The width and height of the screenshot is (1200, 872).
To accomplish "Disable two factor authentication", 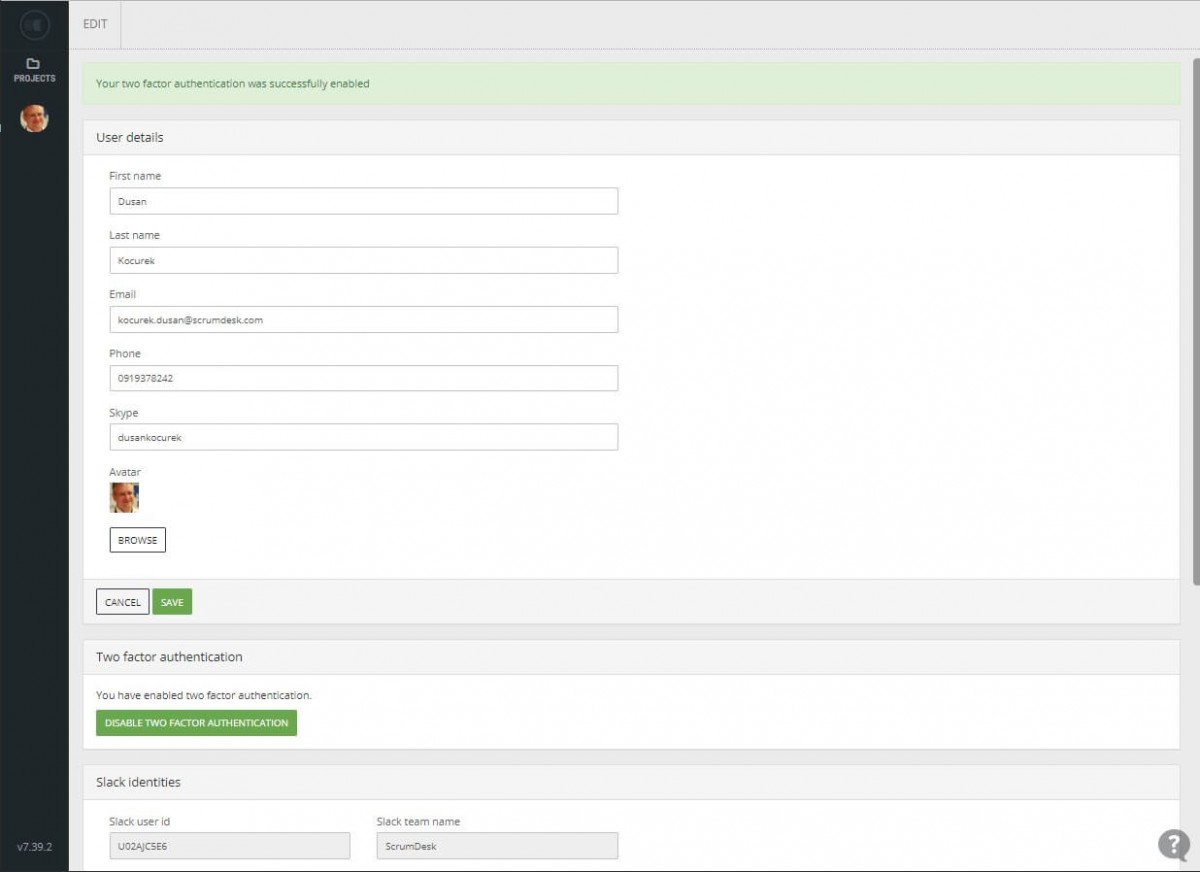I will pos(196,723).
